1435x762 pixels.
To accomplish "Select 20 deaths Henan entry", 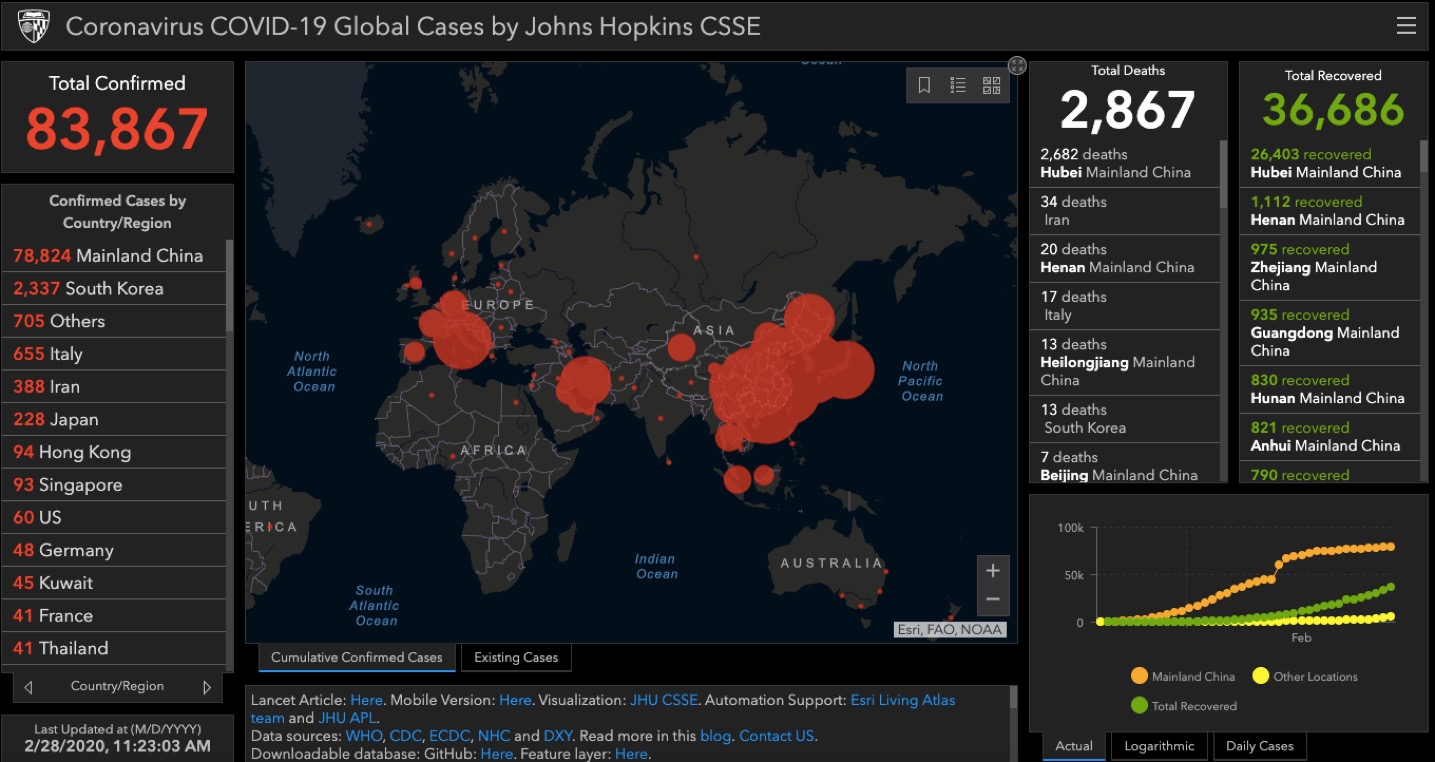I will [x=1124, y=258].
